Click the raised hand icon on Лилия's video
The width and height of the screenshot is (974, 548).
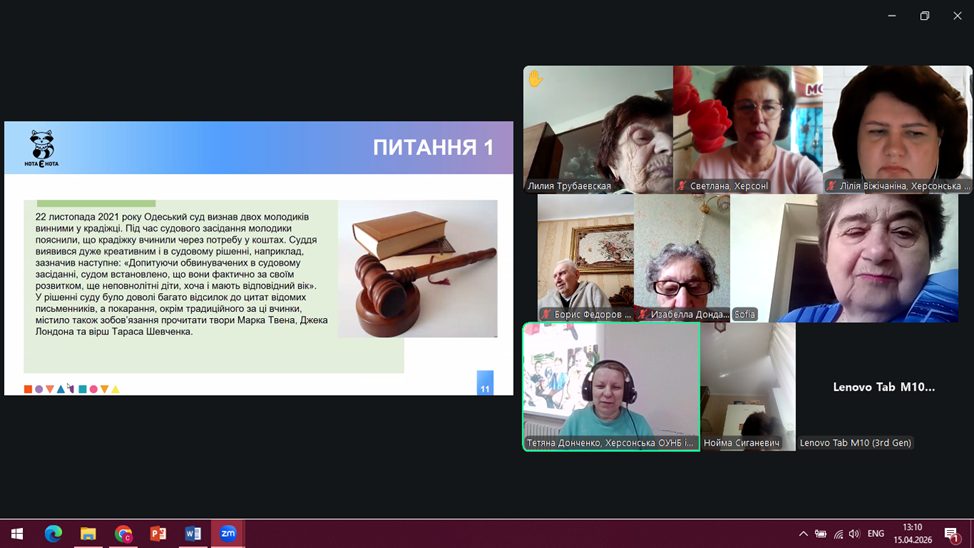coord(535,78)
